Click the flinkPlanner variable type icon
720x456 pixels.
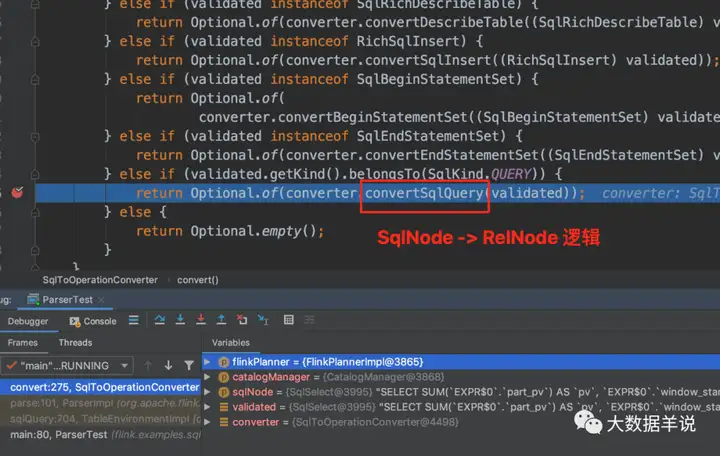coord(224,362)
